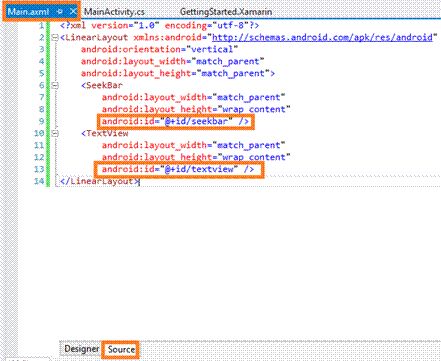The height and width of the screenshot is (361, 441).
Task: Switch to the Designer view tab
Action: [x=81, y=349]
